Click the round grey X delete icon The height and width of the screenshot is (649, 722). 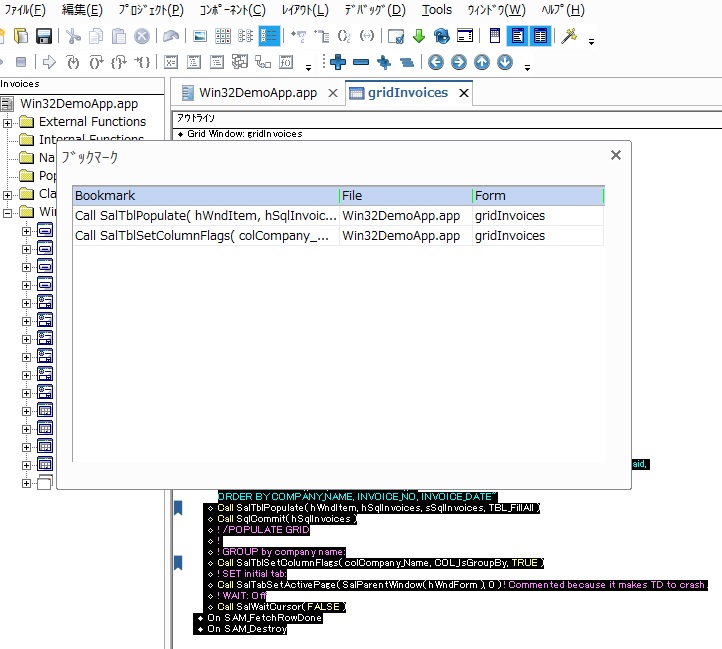(142, 36)
